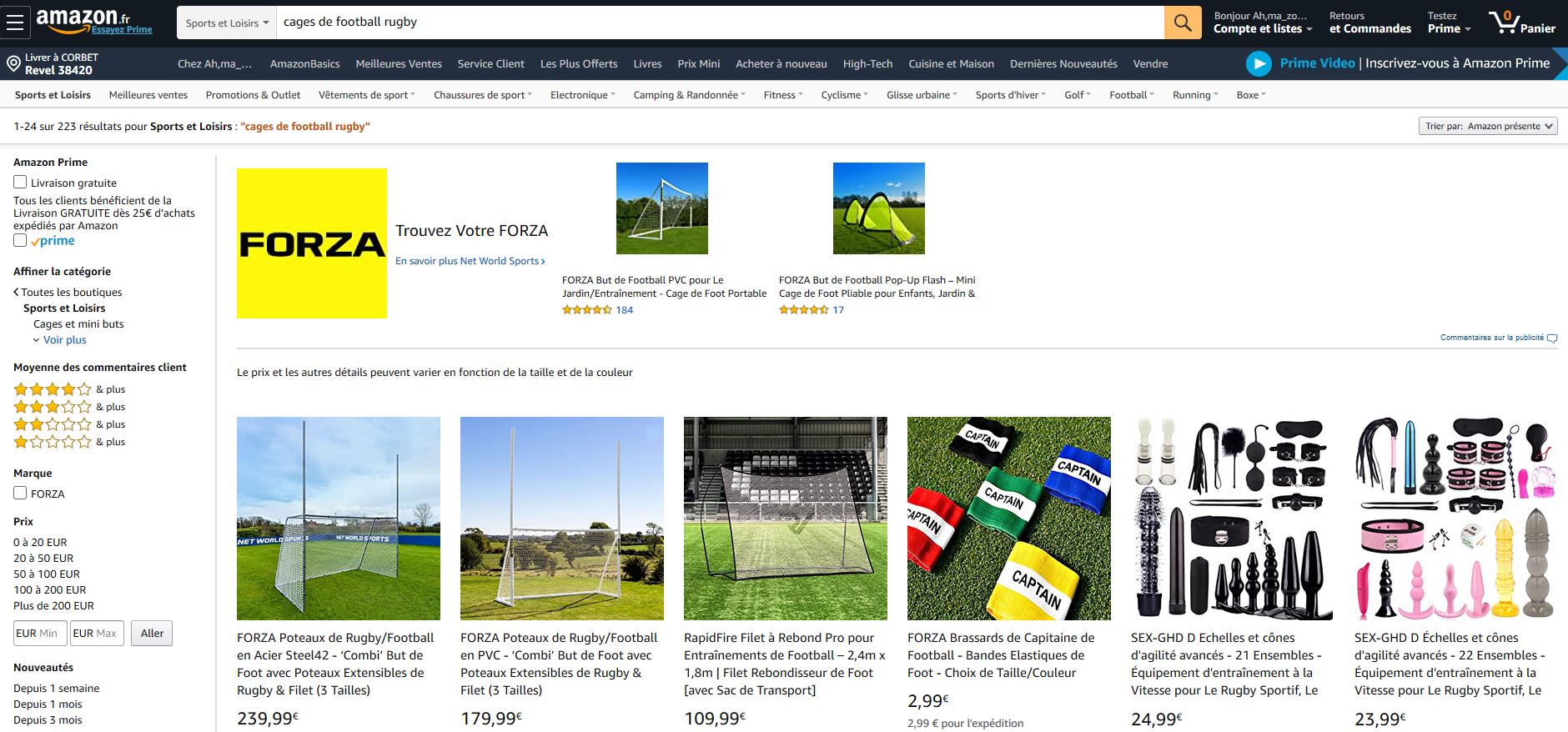1568x732 pixels.
Task: Click the Aller price filter button
Action: (152, 634)
